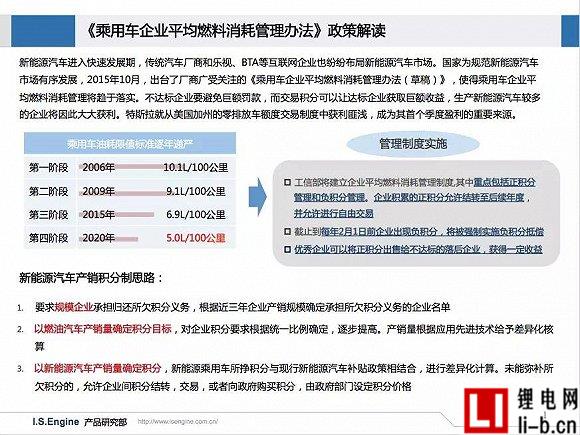The width and height of the screenshot is (580, 435).
Task: Click underlined 并允许进行自由交易 text
Action: coord(333,213)
